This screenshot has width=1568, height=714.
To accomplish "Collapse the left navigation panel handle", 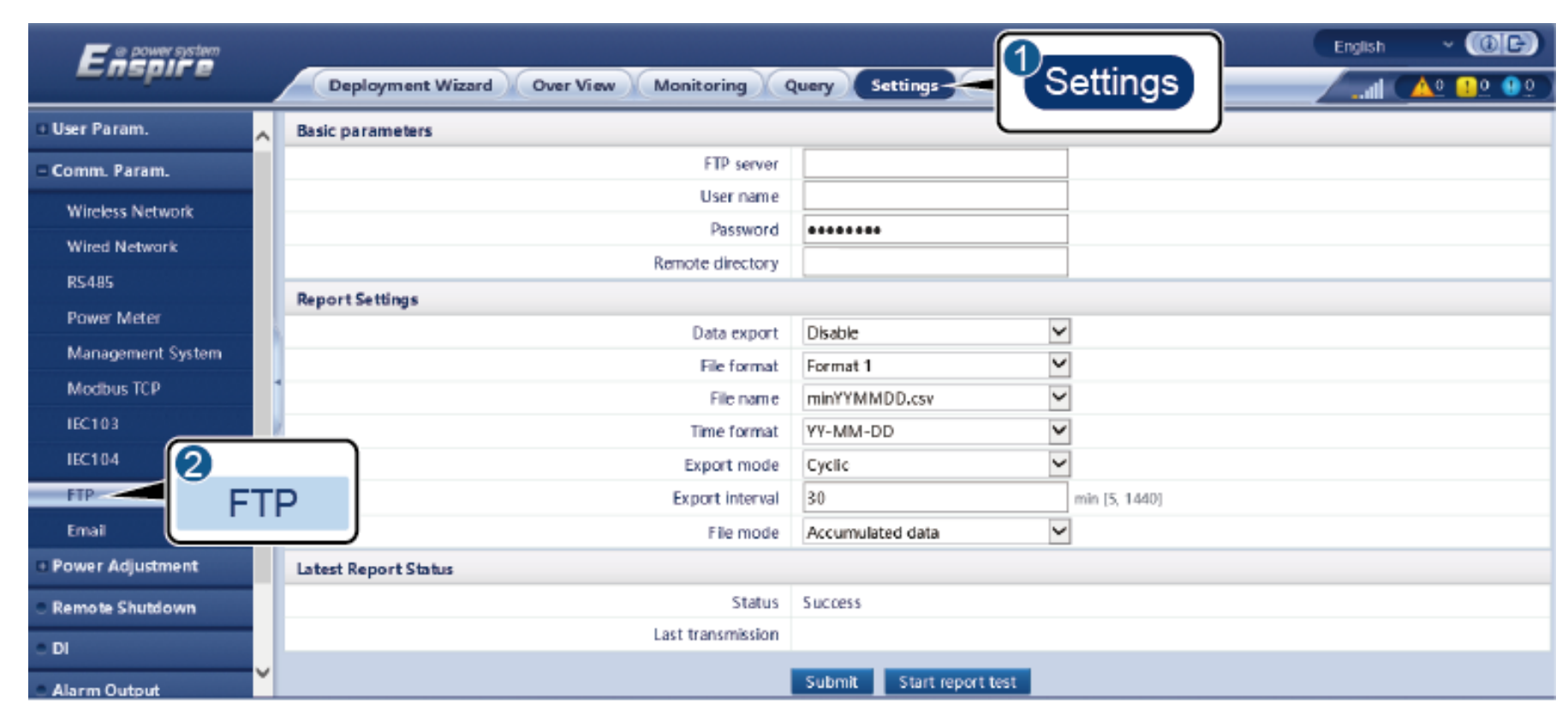I will pyautogui.click(x=277, y=382).
